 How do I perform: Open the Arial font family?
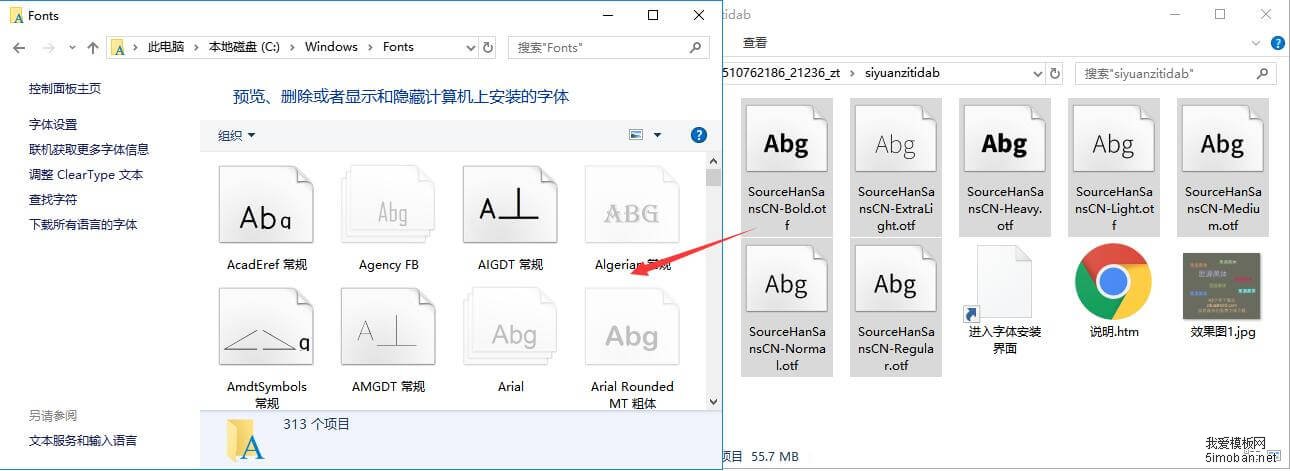coord(510,334)
